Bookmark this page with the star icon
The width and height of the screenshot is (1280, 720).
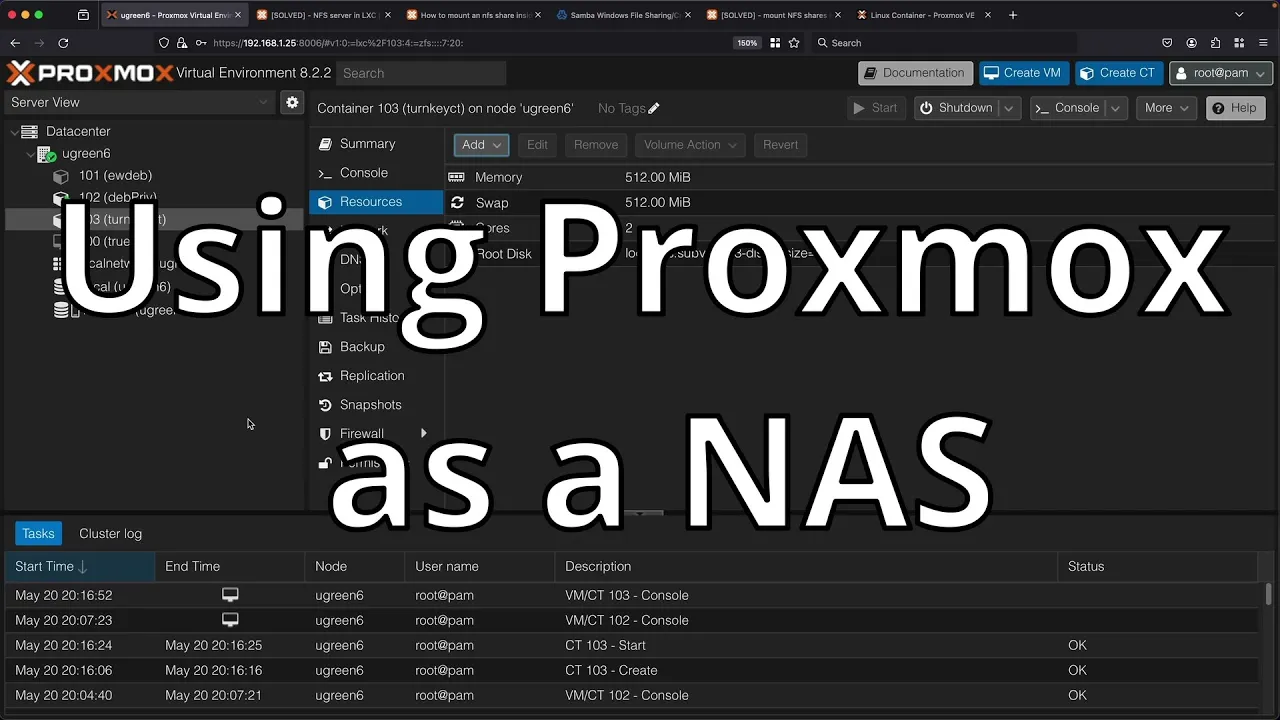click(x=794, y=43)
